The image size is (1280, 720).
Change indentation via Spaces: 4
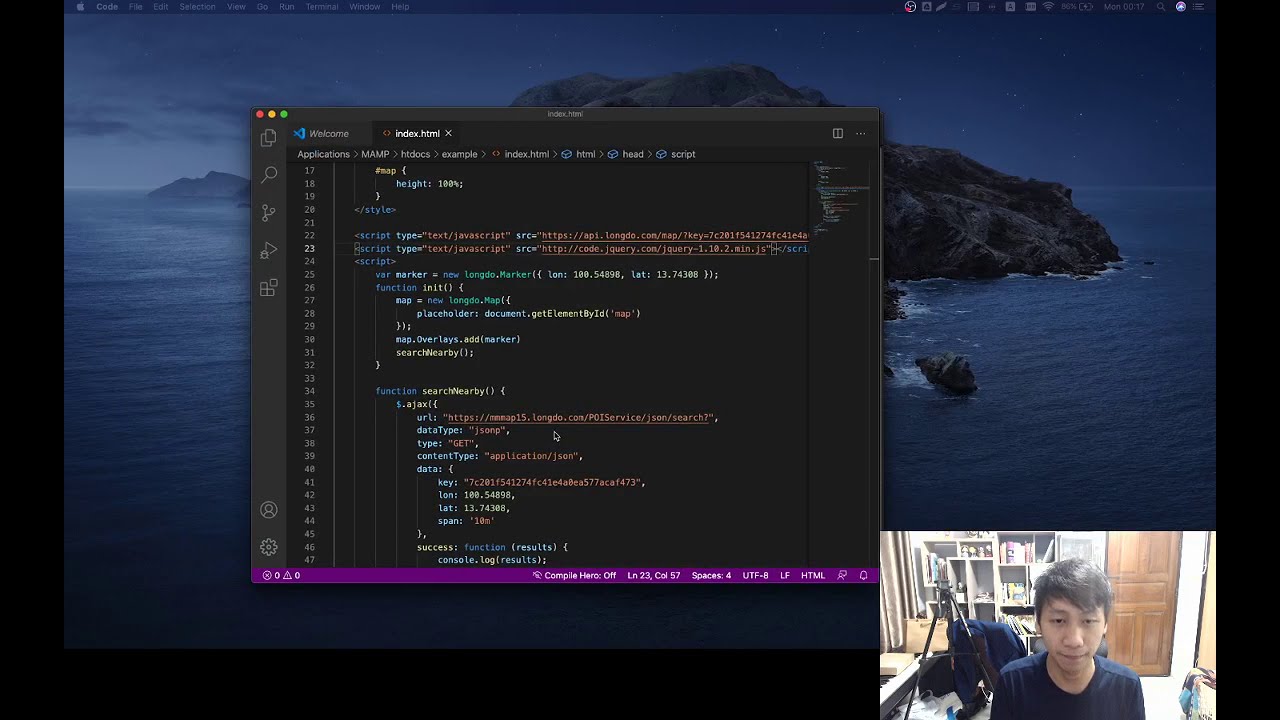(x=711, y=576)
